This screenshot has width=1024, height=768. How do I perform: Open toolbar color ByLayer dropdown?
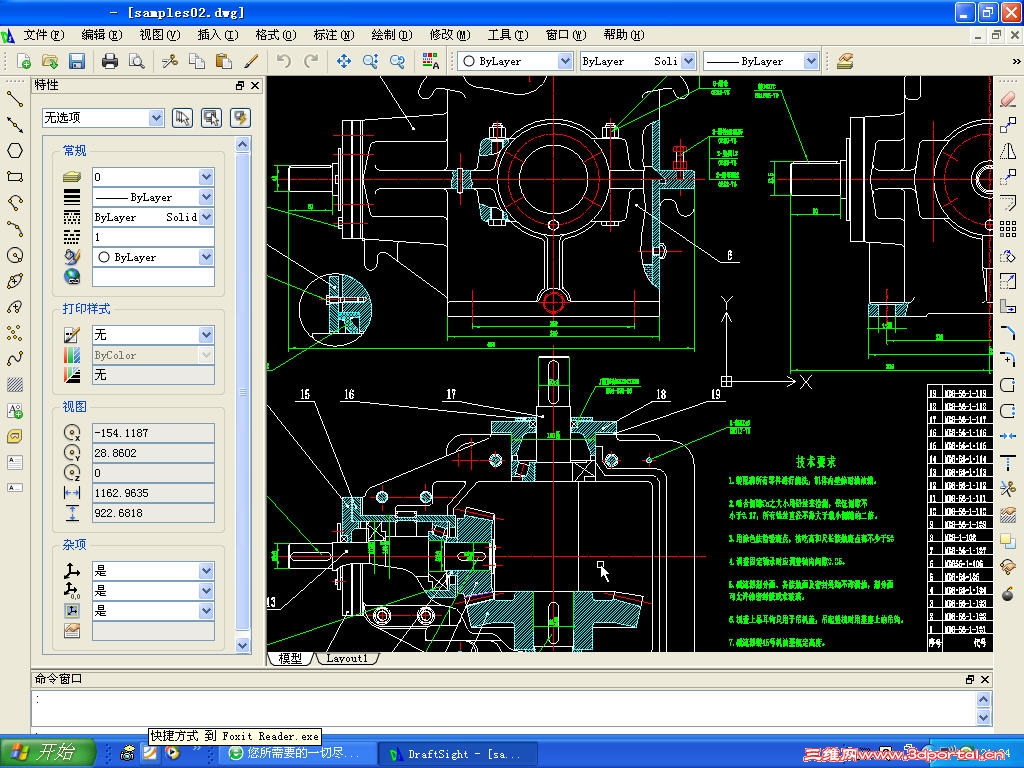pos(515,61)
